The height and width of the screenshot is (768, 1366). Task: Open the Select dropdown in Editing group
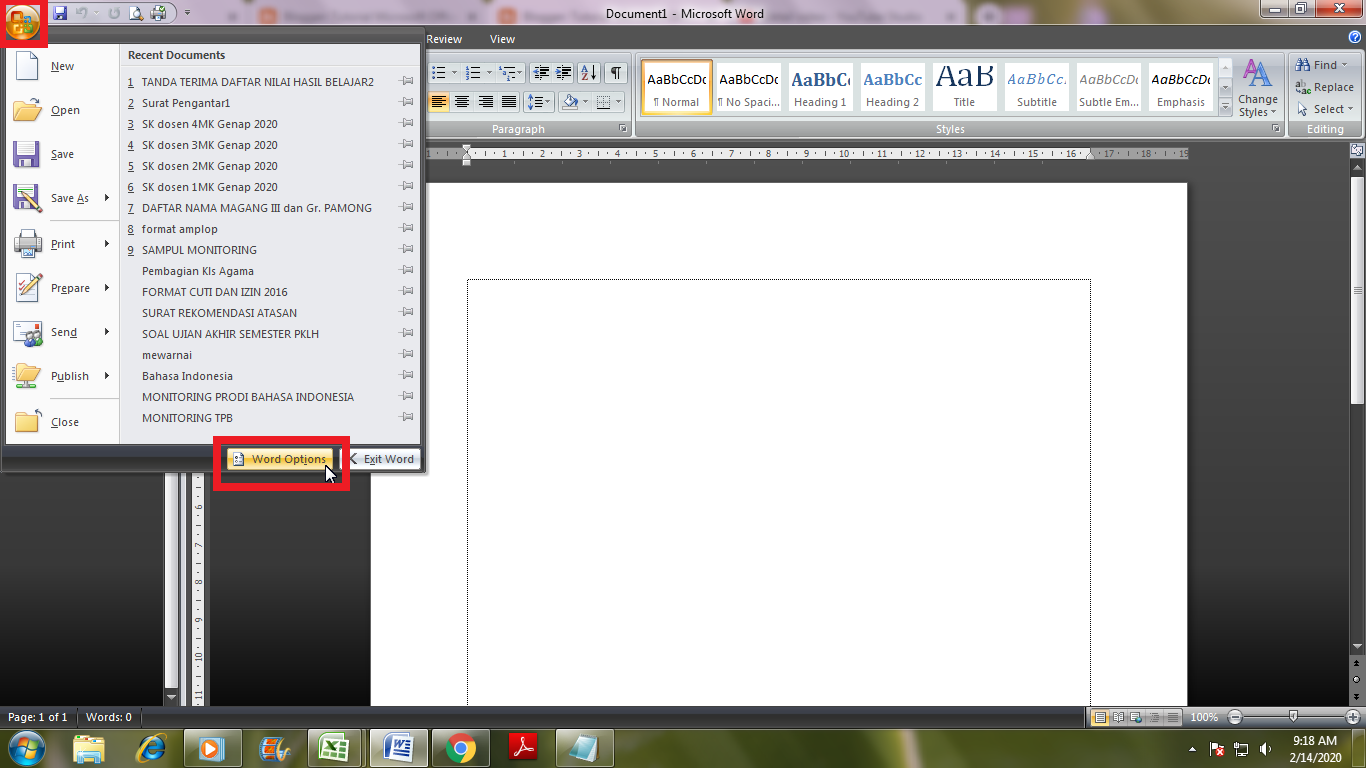1324,109
